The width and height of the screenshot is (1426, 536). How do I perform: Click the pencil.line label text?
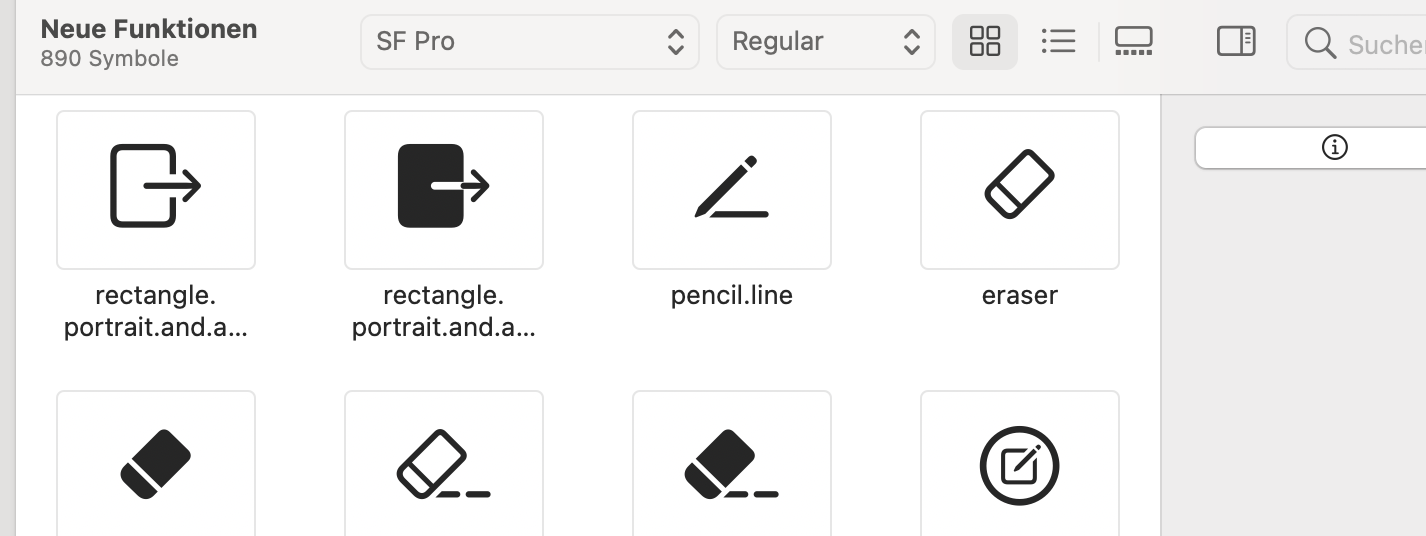732,295
